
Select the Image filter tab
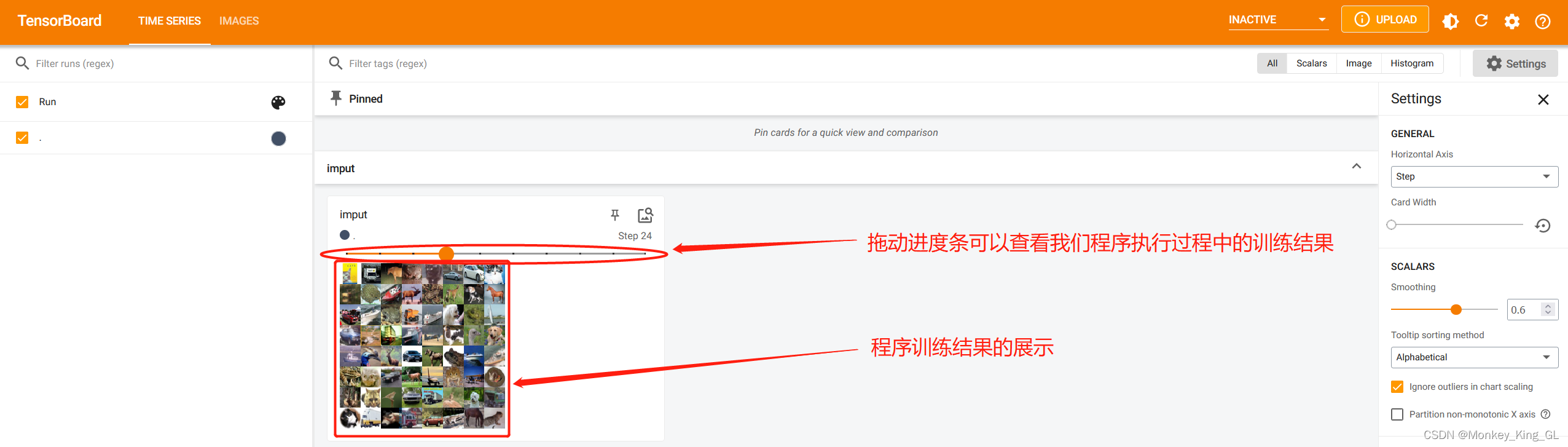click(x=1358, y=63)
